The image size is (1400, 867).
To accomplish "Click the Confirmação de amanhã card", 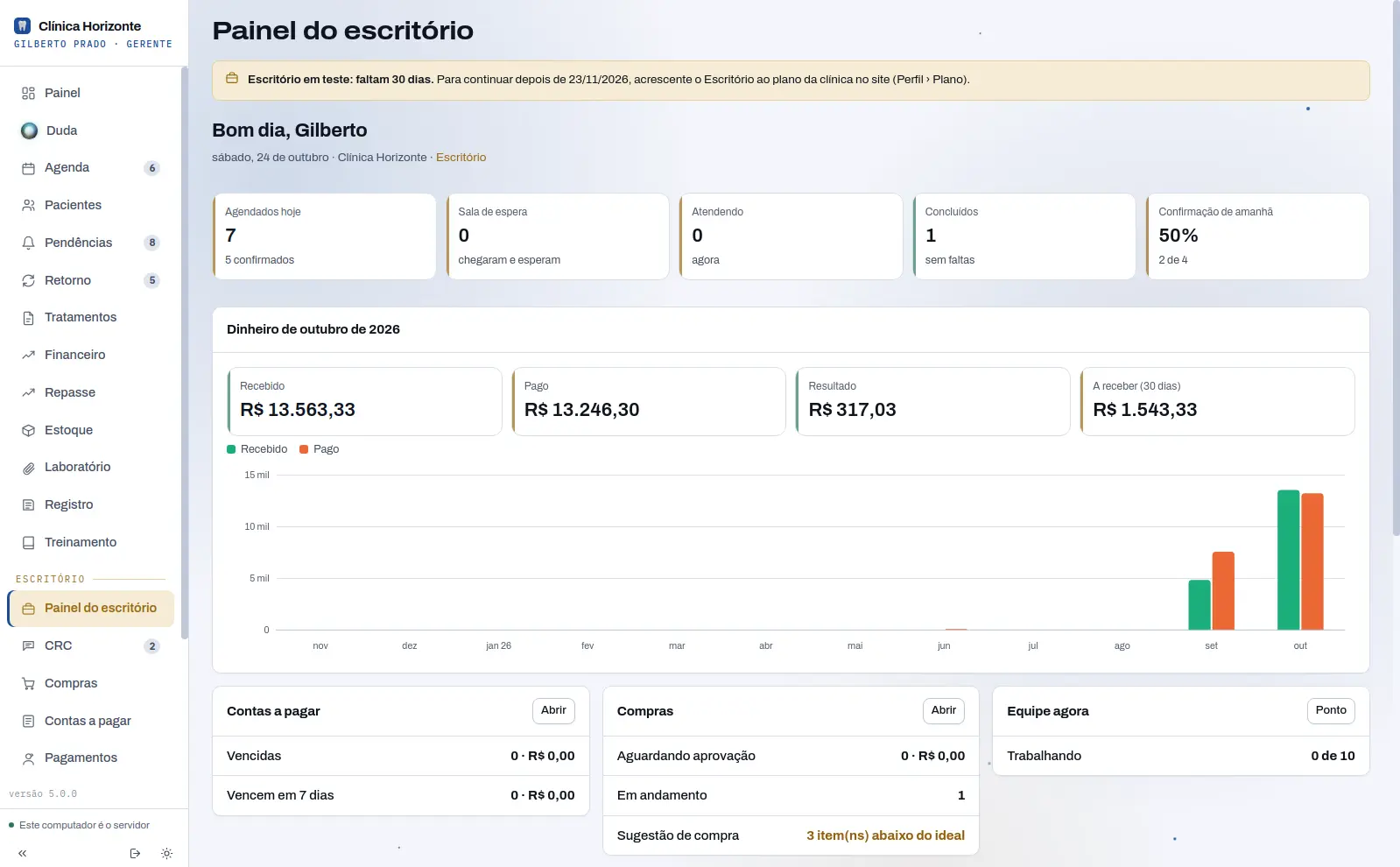I will (1257, 236).
